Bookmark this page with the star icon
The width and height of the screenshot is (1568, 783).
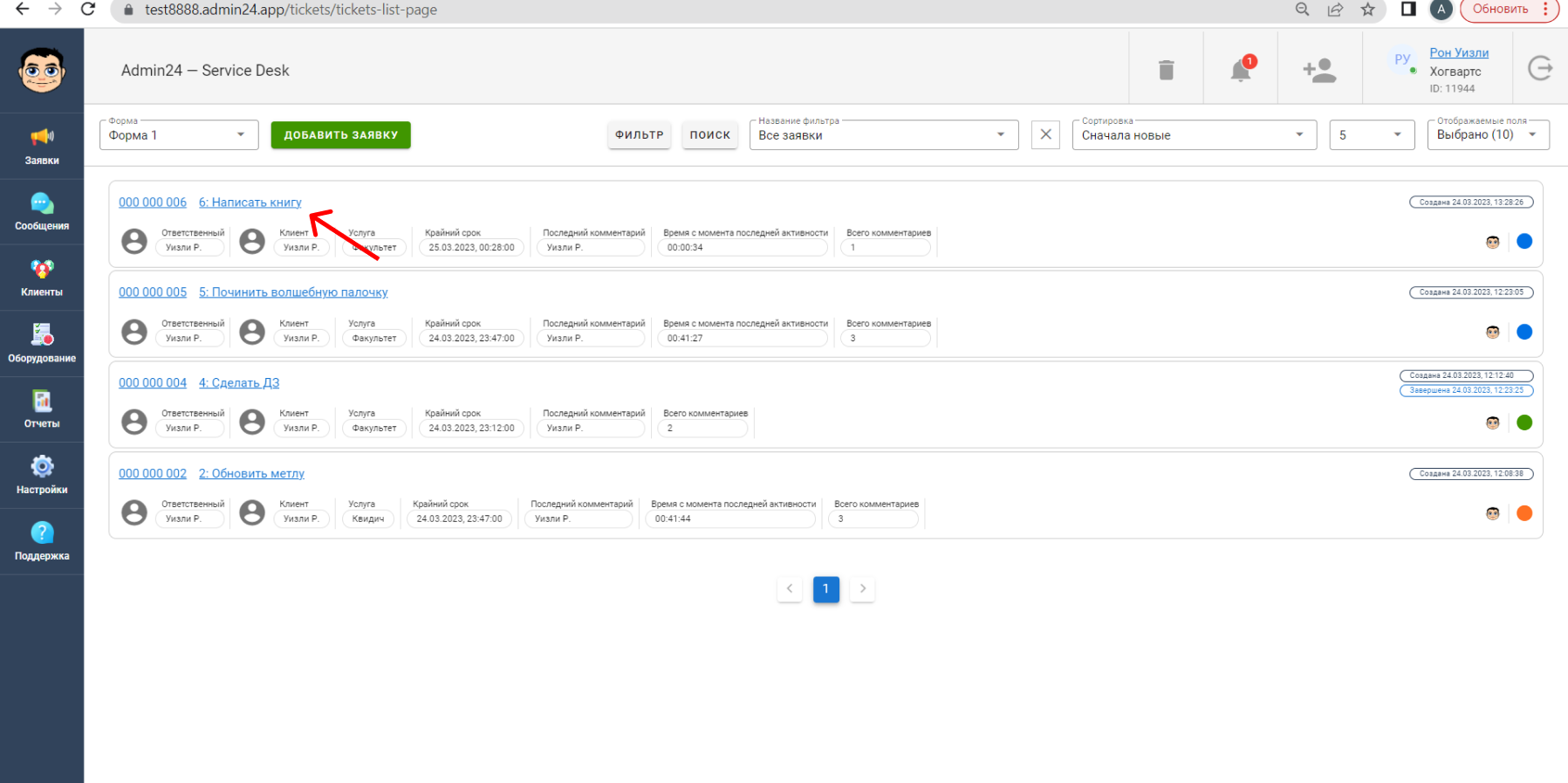click(x=1367, y=10)
